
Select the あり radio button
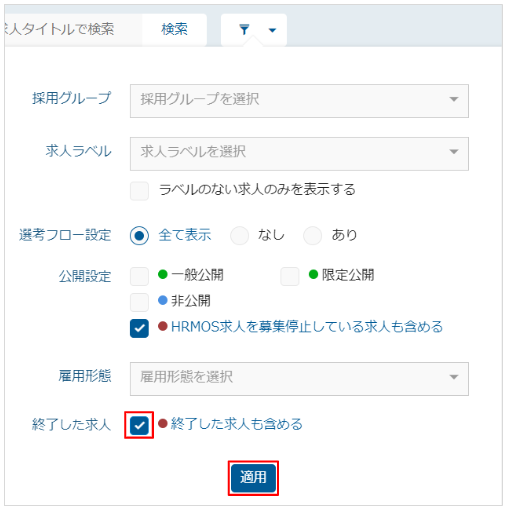(312, 236)
